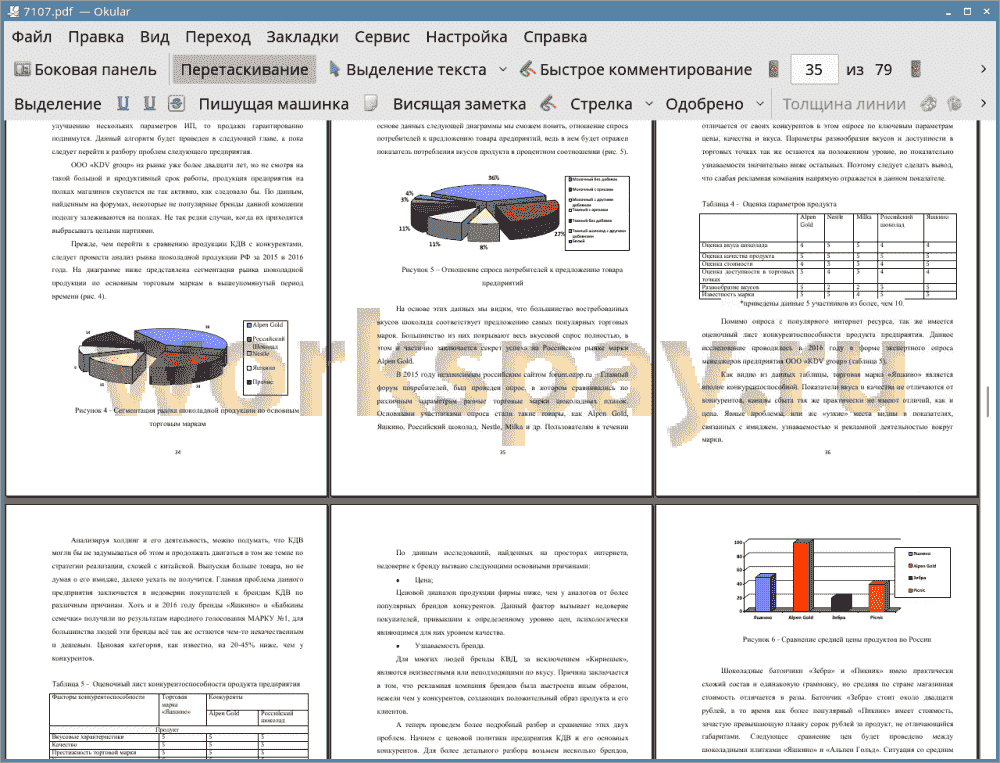Open the Стрелка shapes dropdown arrow
Viewport: 1000px width, 763px height.
(649, 104)
